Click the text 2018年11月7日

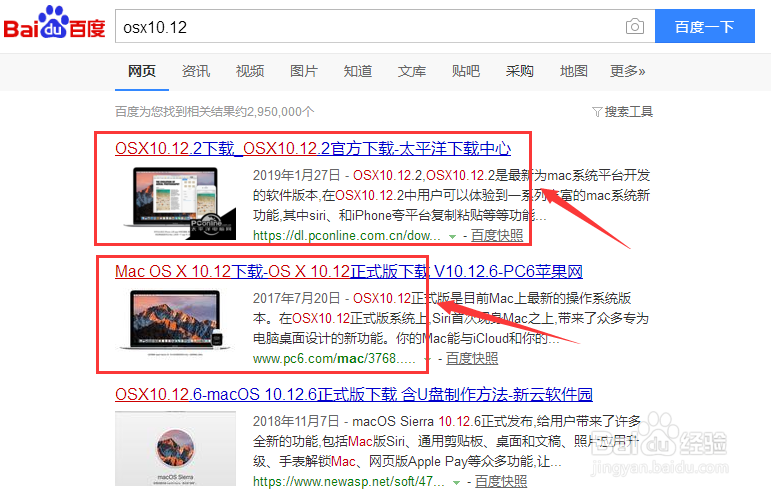click(296, 421)
